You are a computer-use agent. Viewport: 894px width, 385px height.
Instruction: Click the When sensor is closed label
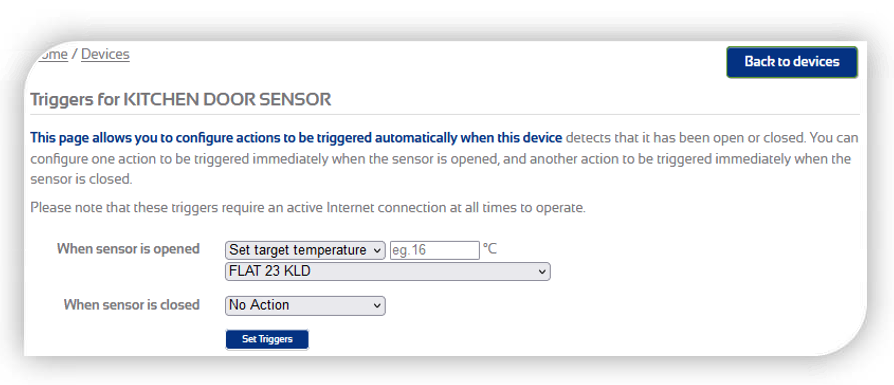pyautogui.click(x=132, y=305)
